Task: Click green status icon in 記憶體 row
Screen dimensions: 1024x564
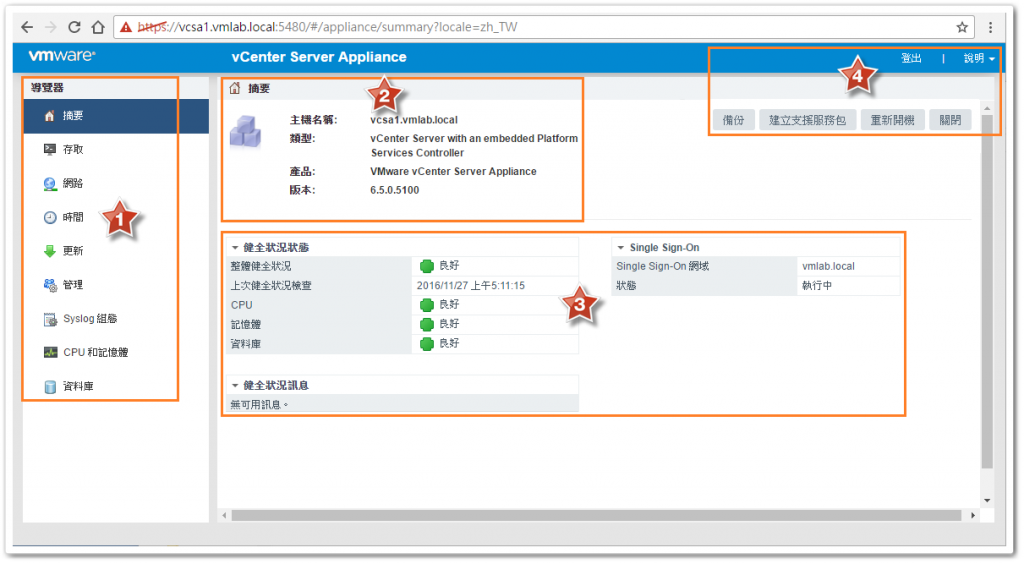Action: [x=427, y=324]
